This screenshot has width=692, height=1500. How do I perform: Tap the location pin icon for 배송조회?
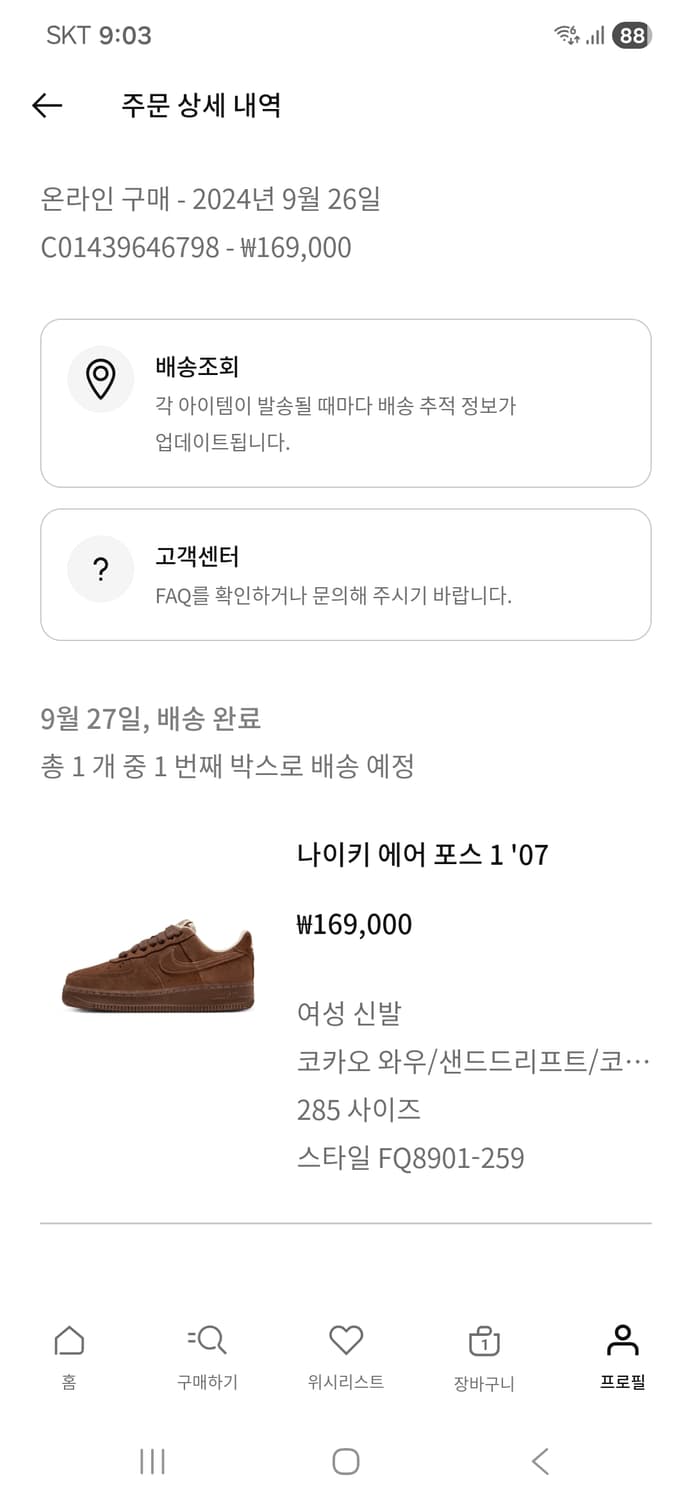coord(100,379)
